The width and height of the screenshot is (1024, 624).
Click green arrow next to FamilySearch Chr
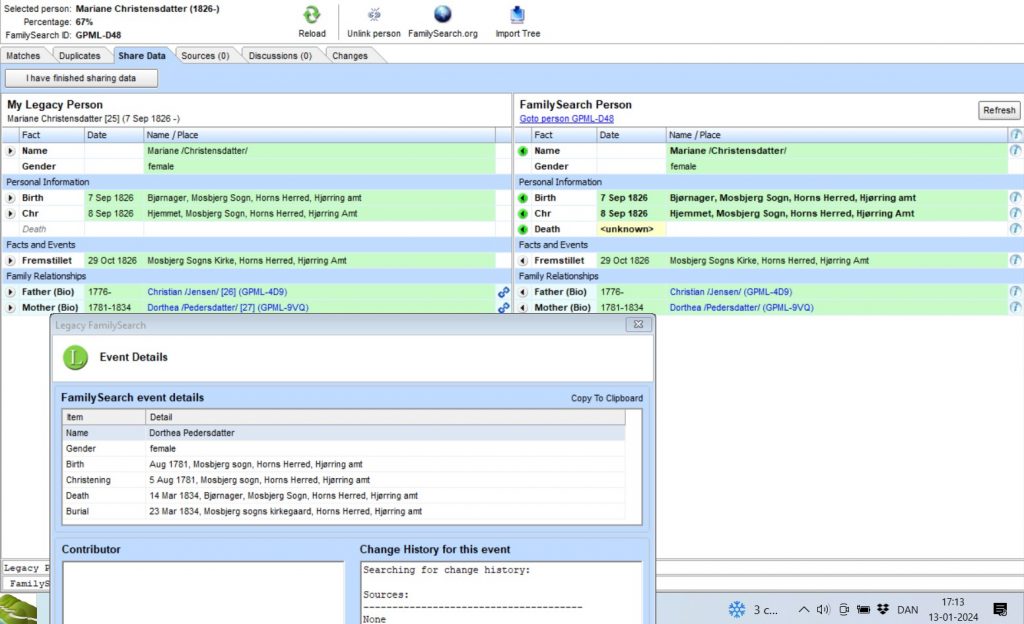522,213
